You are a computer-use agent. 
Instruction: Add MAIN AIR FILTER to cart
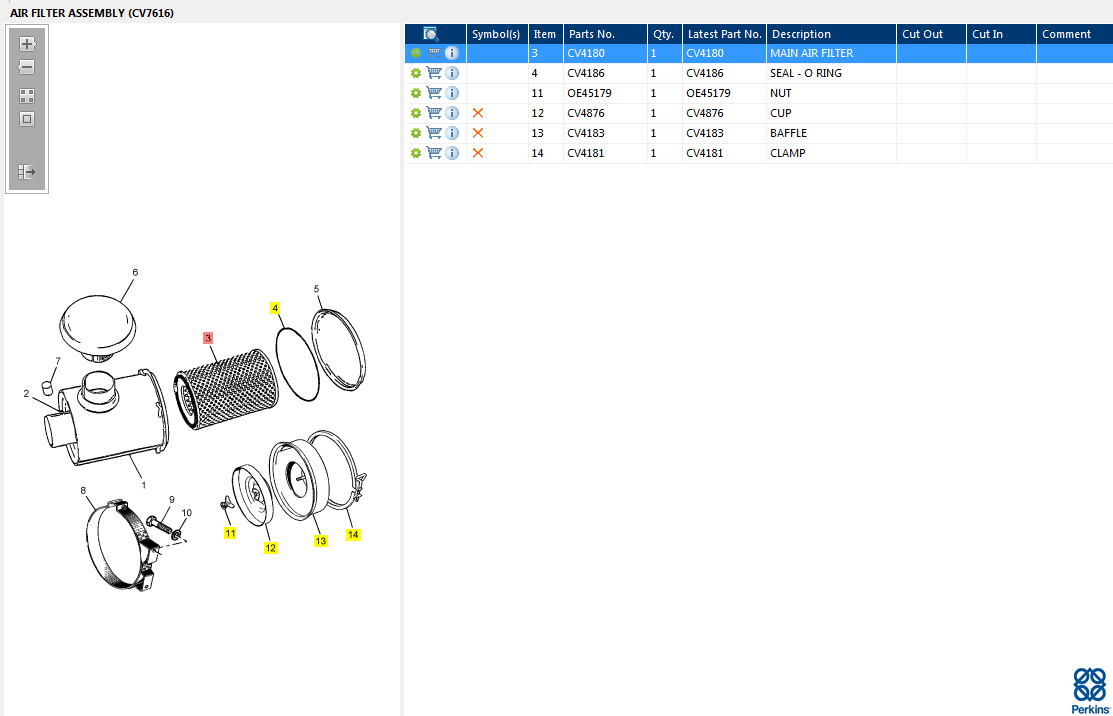434,53
